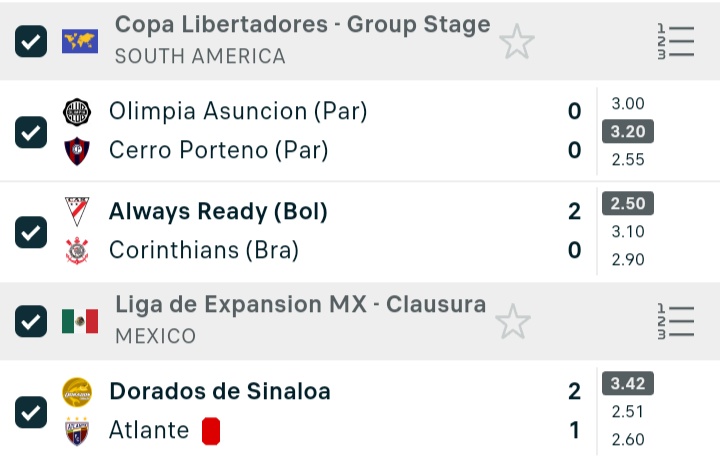Click the Always Ready team logo

[77, 211]
